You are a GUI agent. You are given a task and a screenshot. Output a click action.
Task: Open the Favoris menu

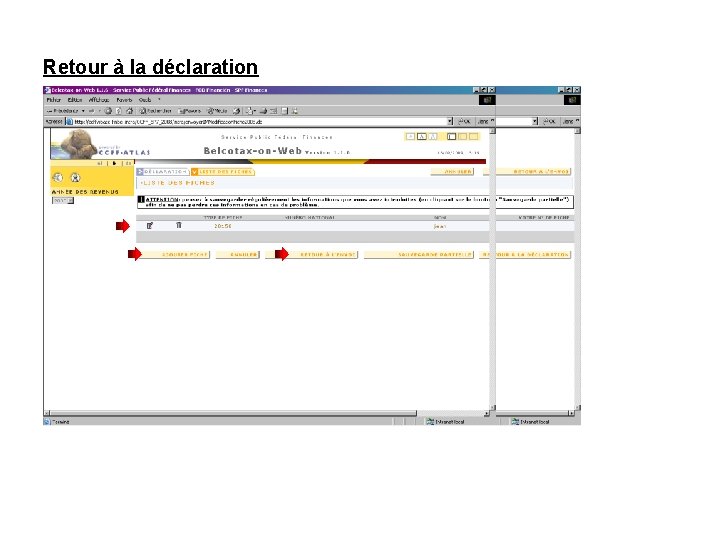pos(124,100)
